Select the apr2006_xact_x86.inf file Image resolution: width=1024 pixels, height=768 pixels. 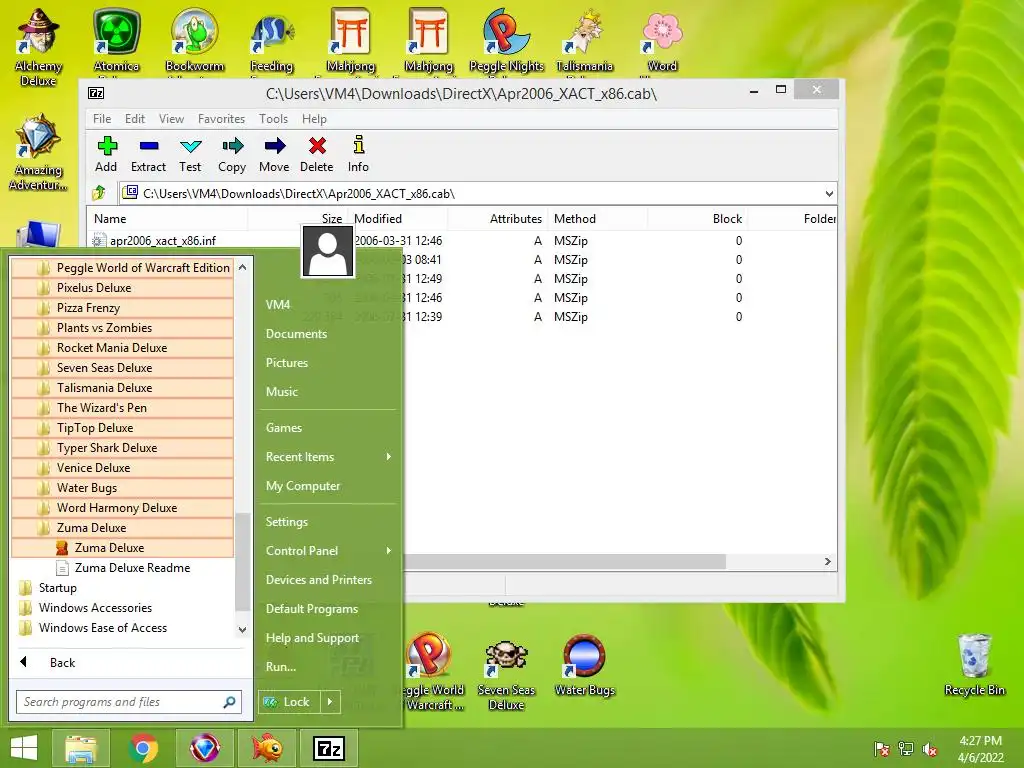tap(163, 240)
